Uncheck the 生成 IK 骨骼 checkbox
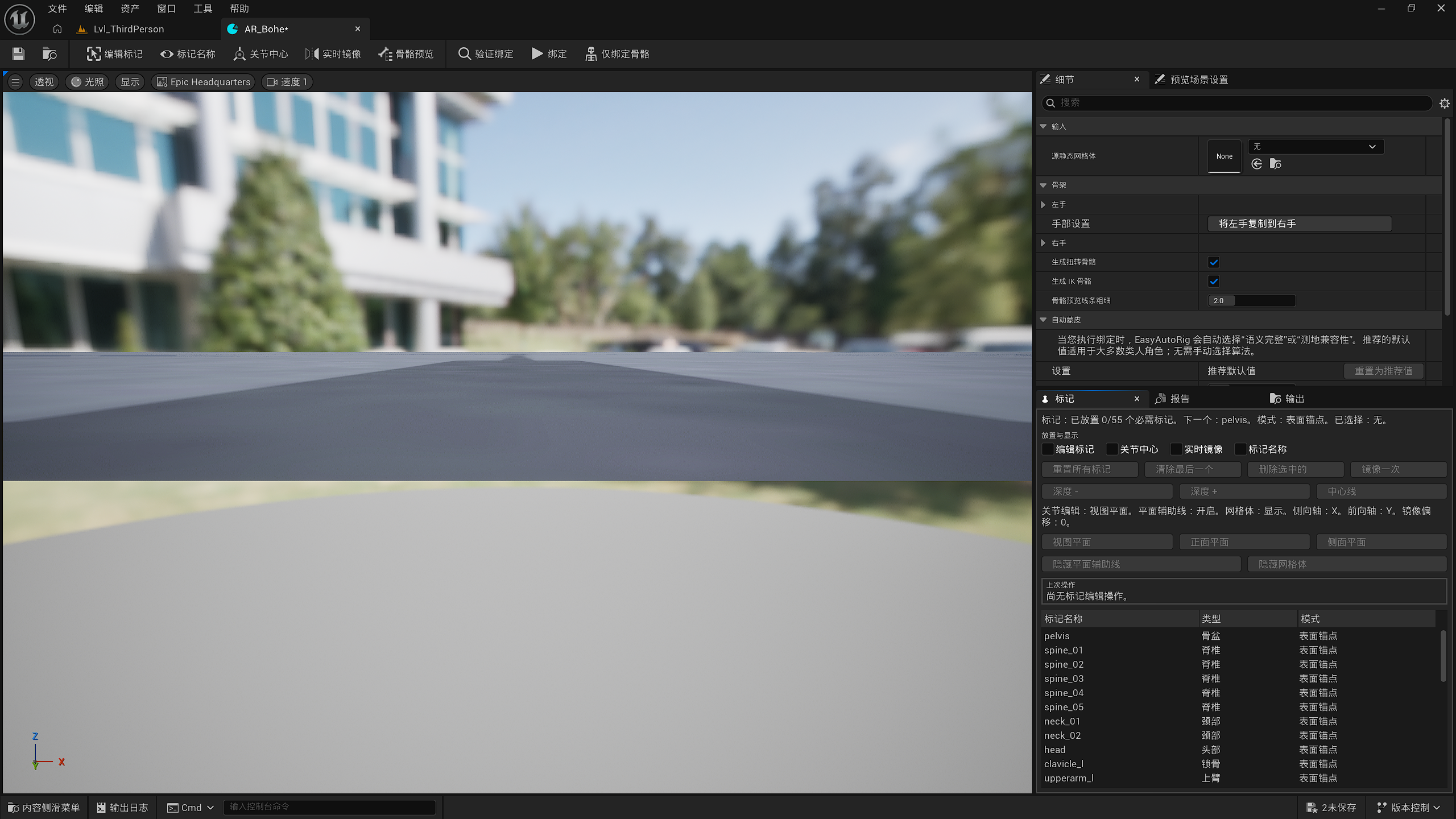 [1214, 282]
